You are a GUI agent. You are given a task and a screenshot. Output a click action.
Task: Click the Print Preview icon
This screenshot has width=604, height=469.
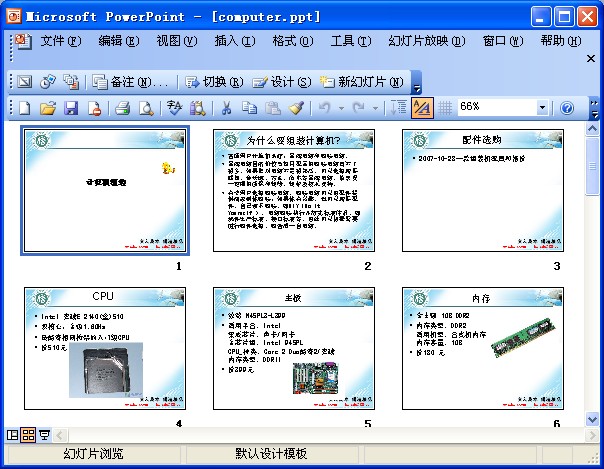coord(145,108)
